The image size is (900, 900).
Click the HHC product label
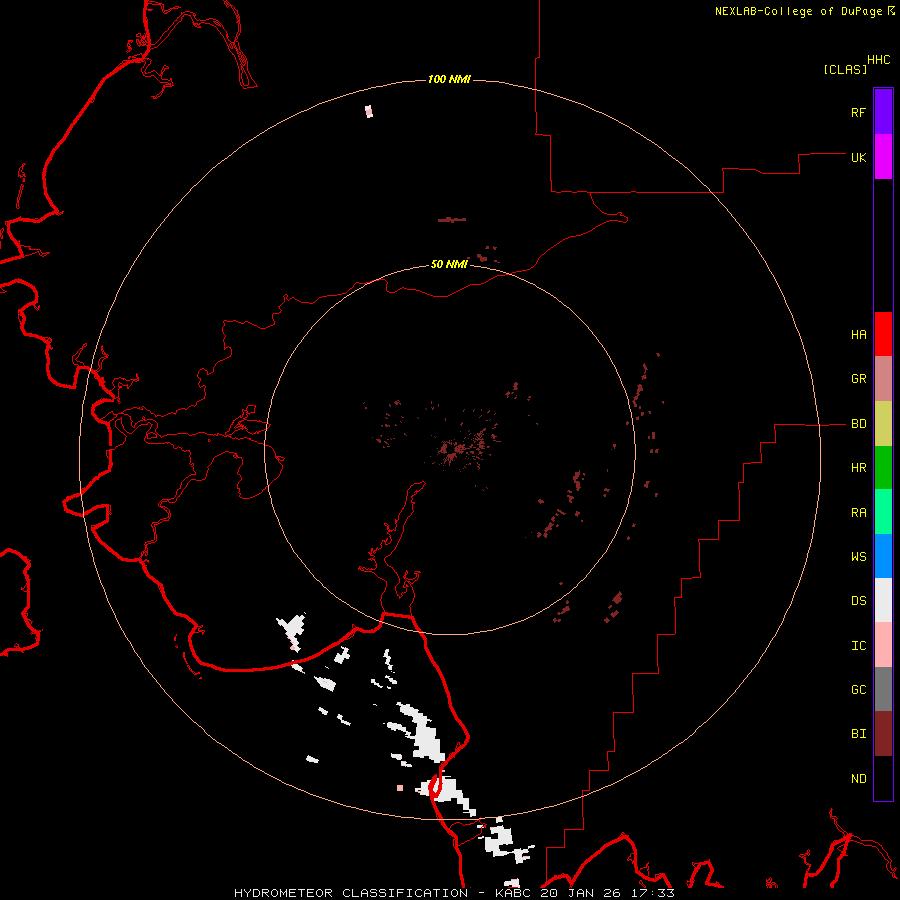(x=878, y=60)
